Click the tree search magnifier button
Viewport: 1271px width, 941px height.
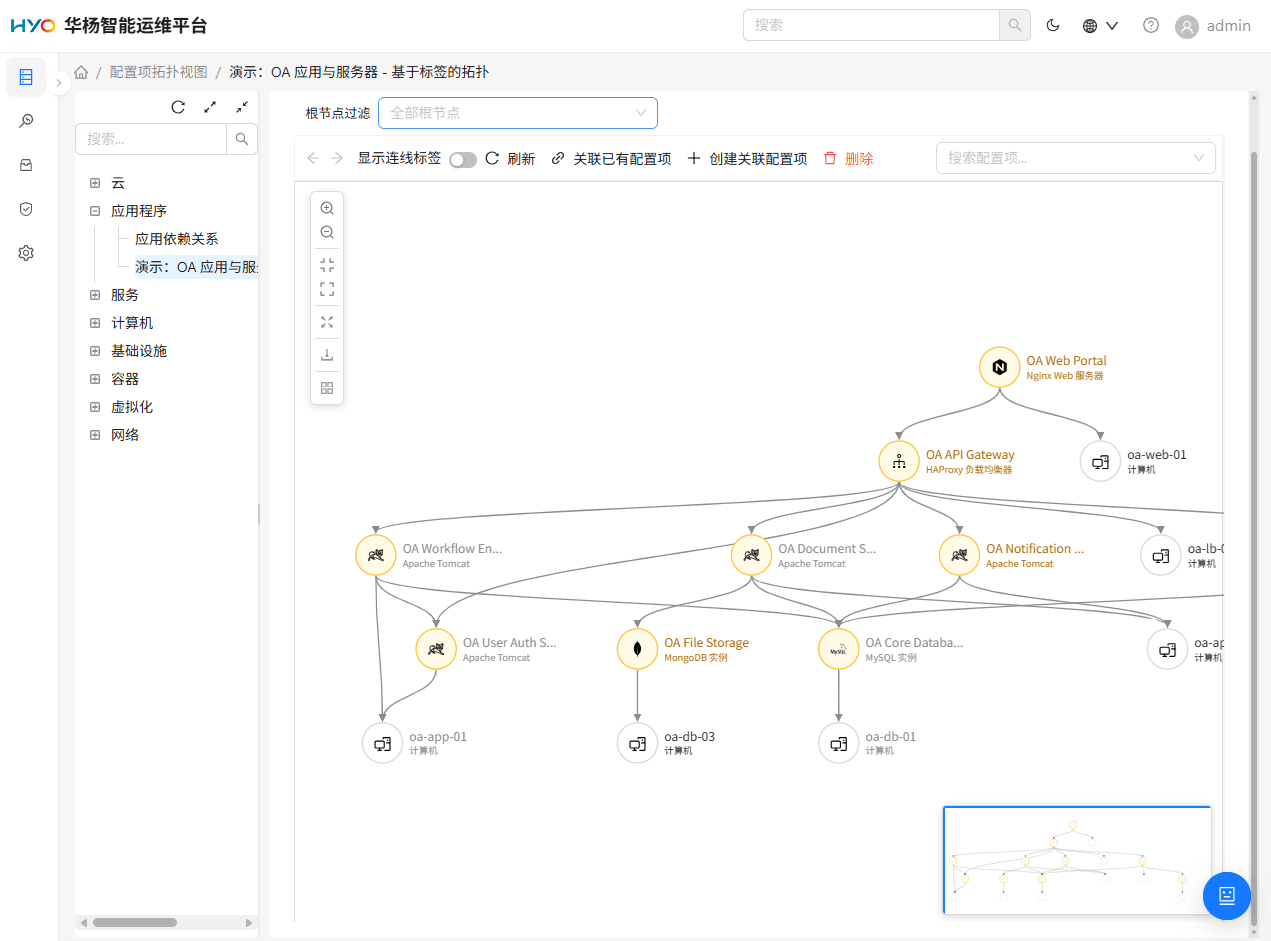point(242,139)
